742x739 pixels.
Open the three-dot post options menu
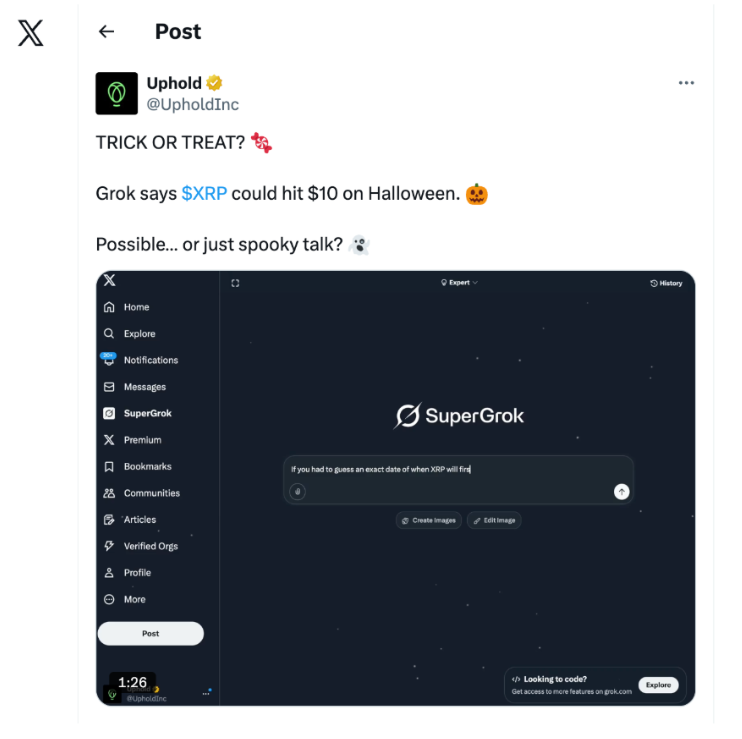coord(686,83)
